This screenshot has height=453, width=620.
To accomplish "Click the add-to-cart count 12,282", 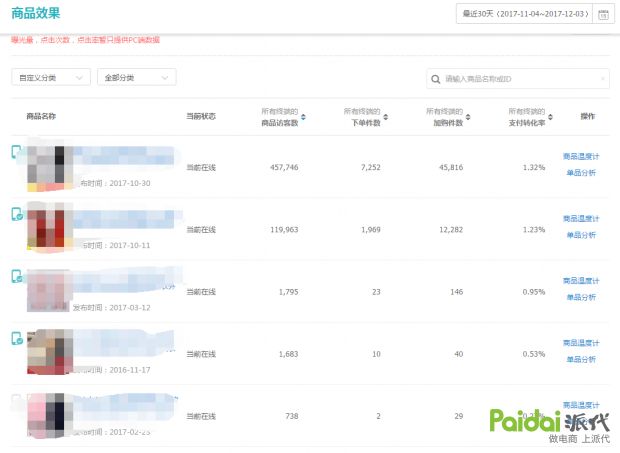I will pos(451,230).
